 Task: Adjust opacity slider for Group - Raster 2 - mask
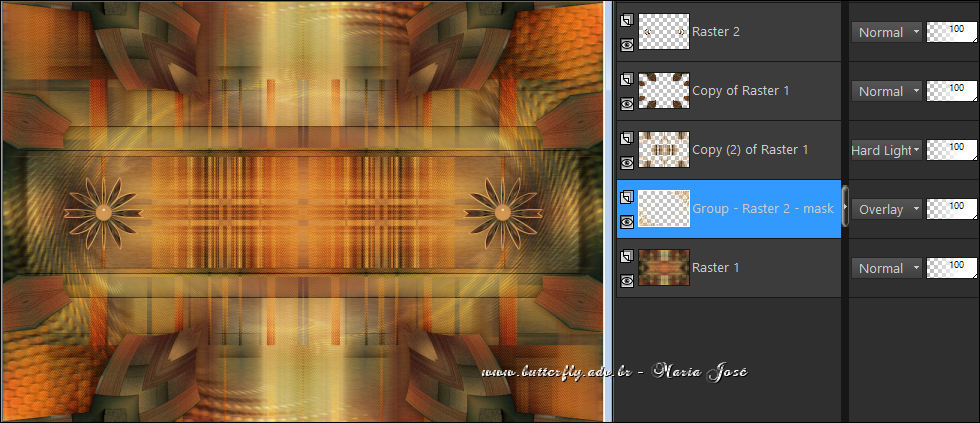point(952,209)
